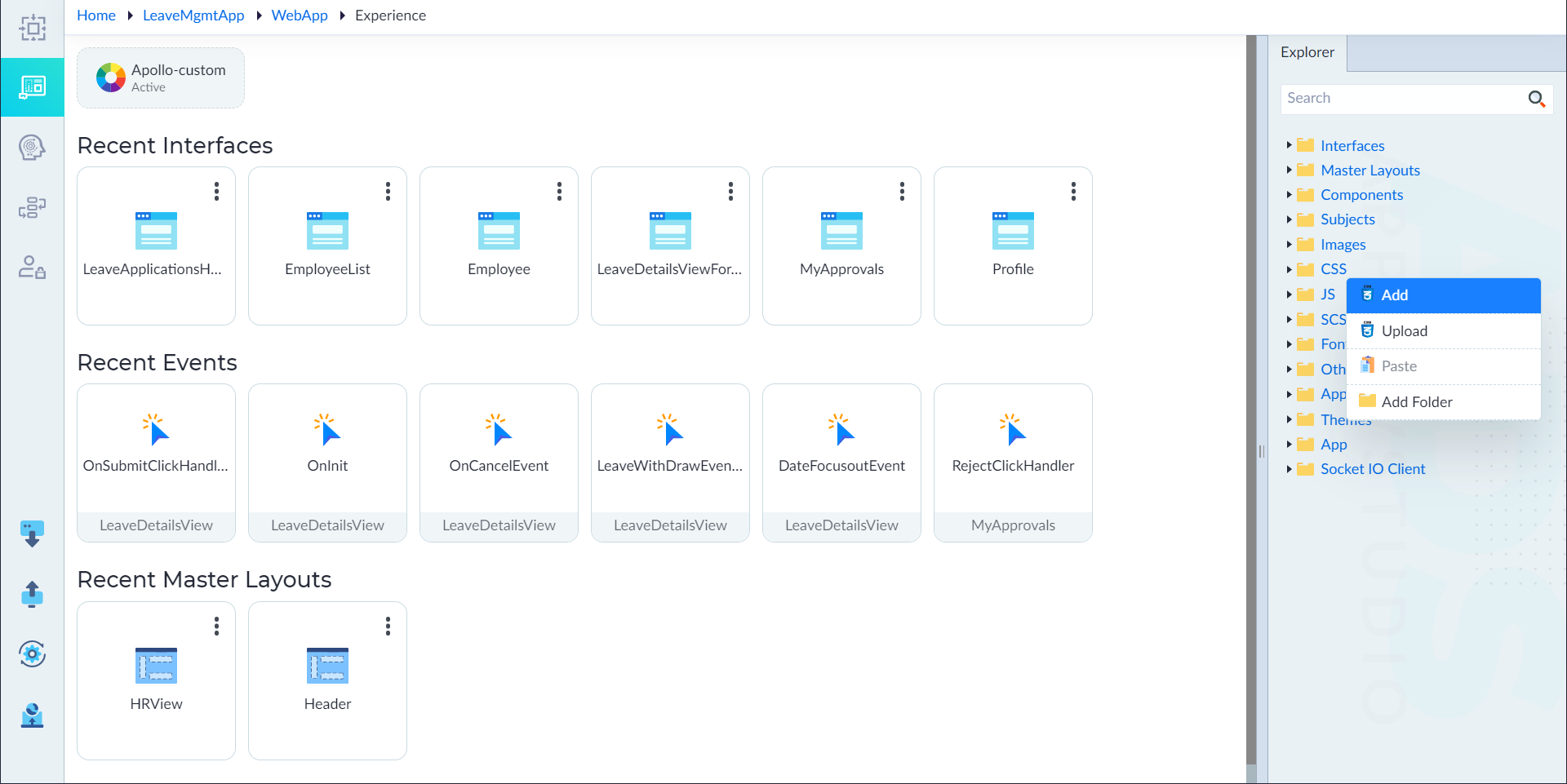
Task: Expand the Subjects folder arrow
Action: pyautogui.click(x=1289, y=219)
